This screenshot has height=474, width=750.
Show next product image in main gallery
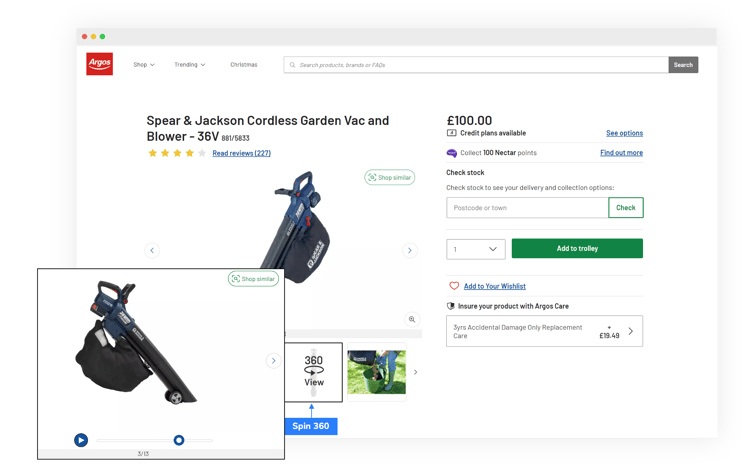click(409, 250)
